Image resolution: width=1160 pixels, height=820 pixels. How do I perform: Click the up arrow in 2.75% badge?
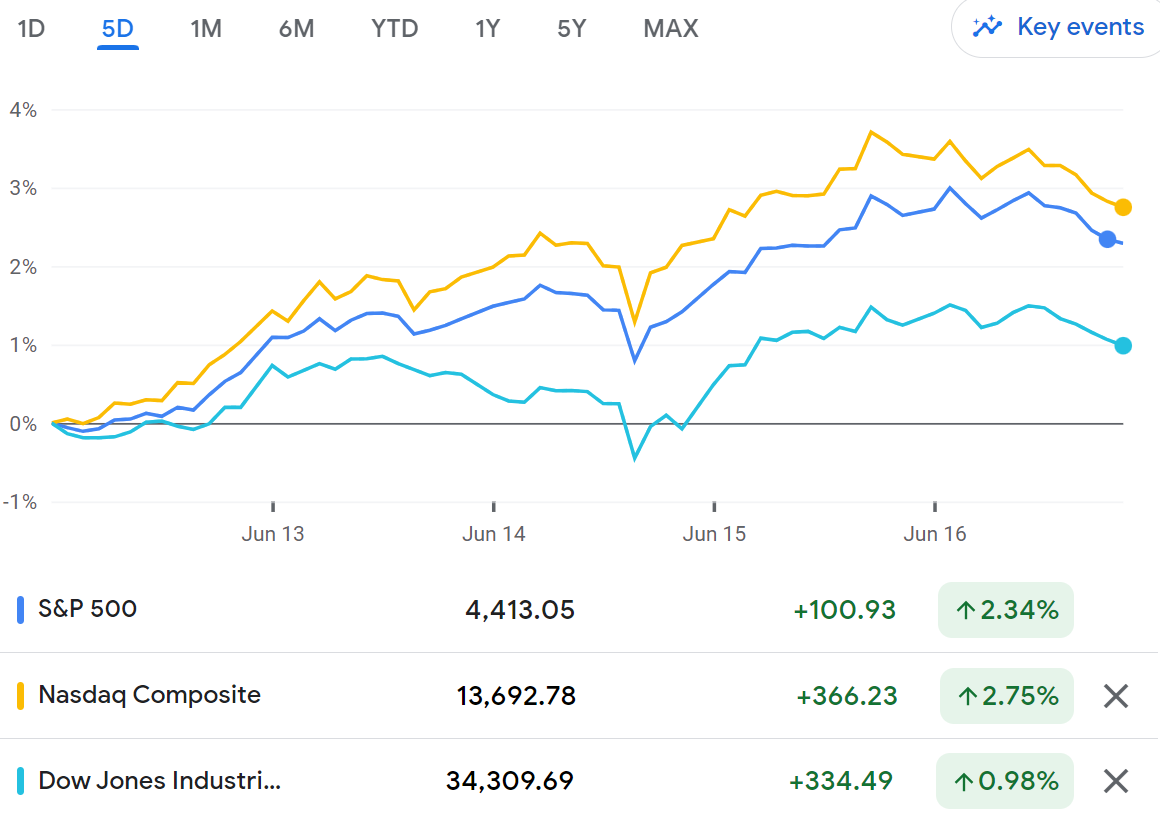tap(968, 696)
